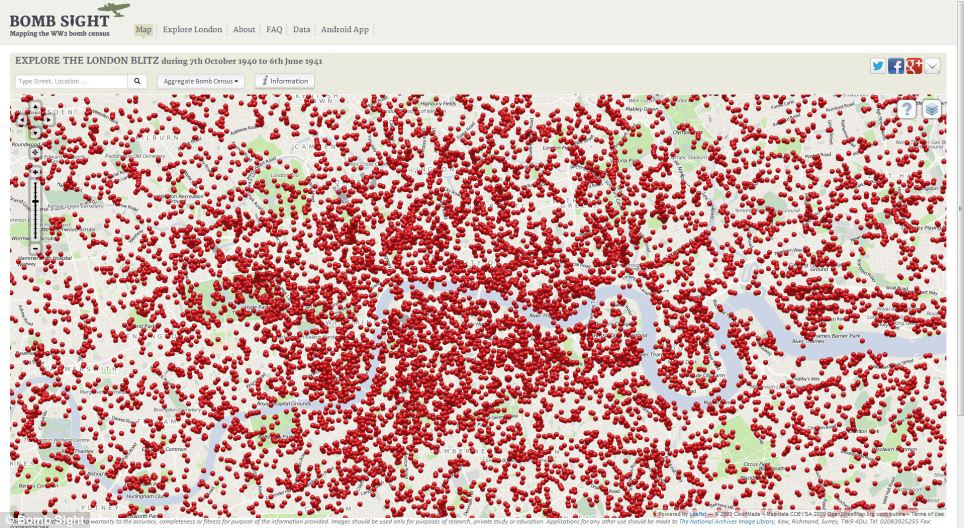Share the map on Twitter
The height and width of the screenshot is (528, 964).
click(878, 66)
